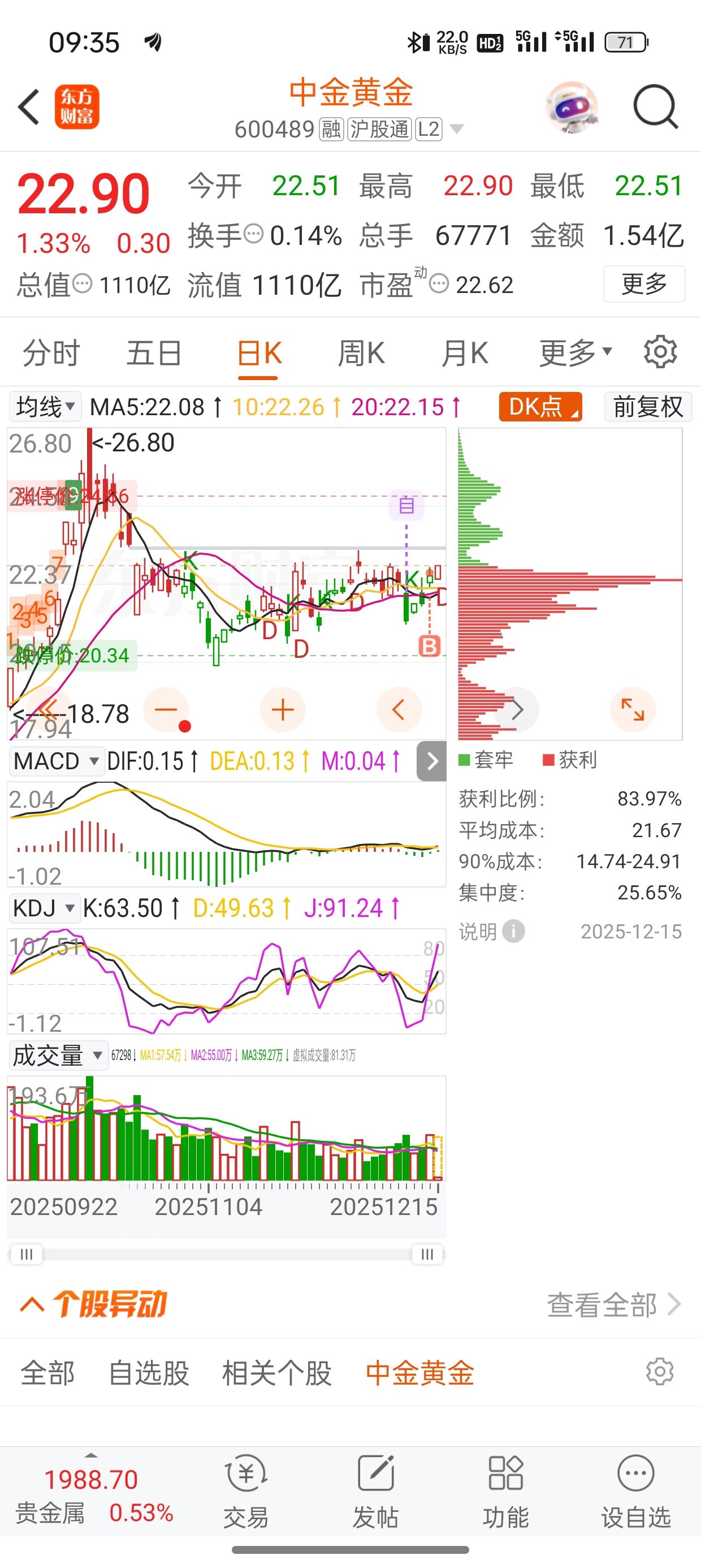Expand the stock code dropdown triangle
This screenshot has height=1568, width=701.
pos(456,129)
